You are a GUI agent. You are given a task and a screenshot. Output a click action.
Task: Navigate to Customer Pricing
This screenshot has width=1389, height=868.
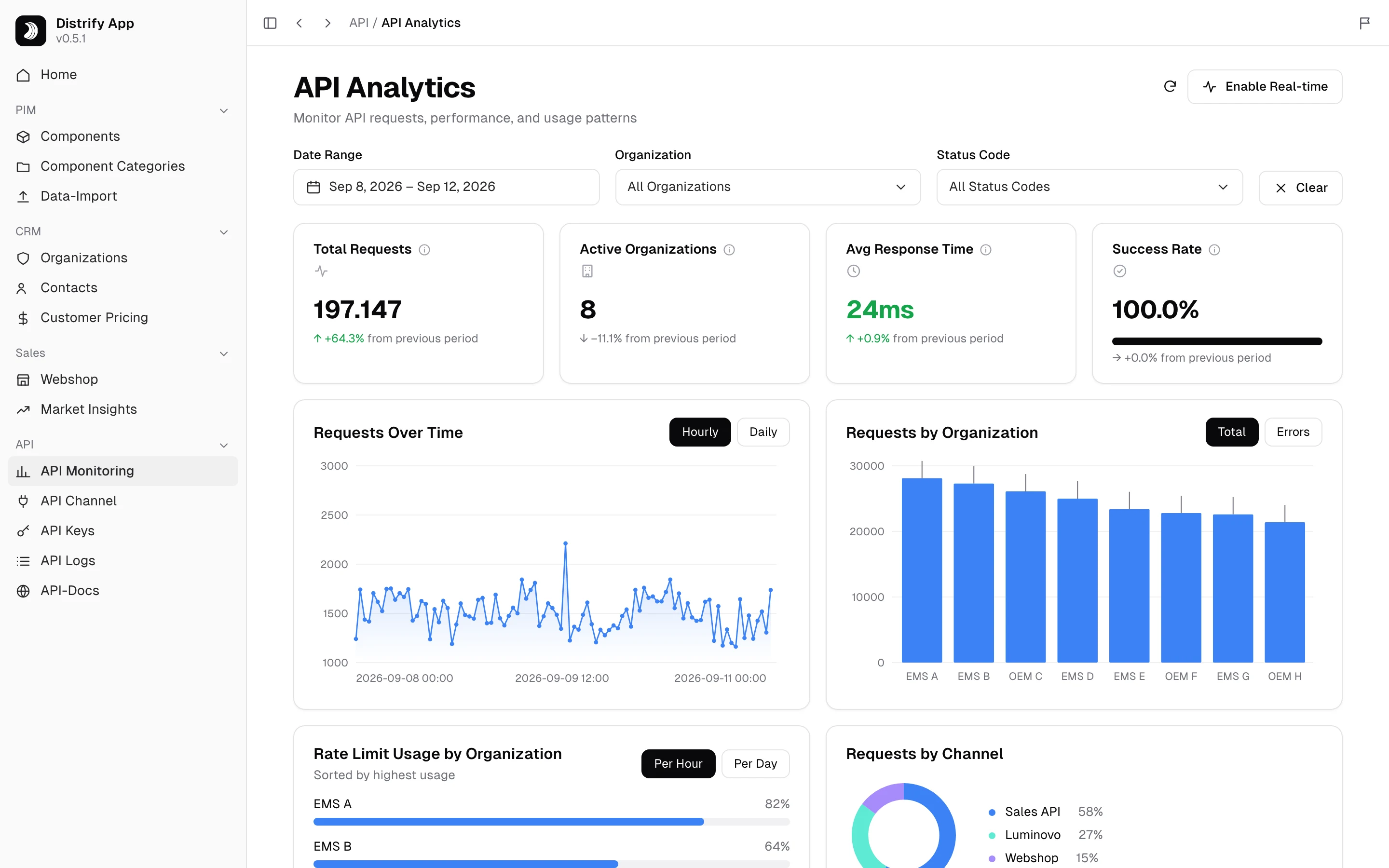123,318
